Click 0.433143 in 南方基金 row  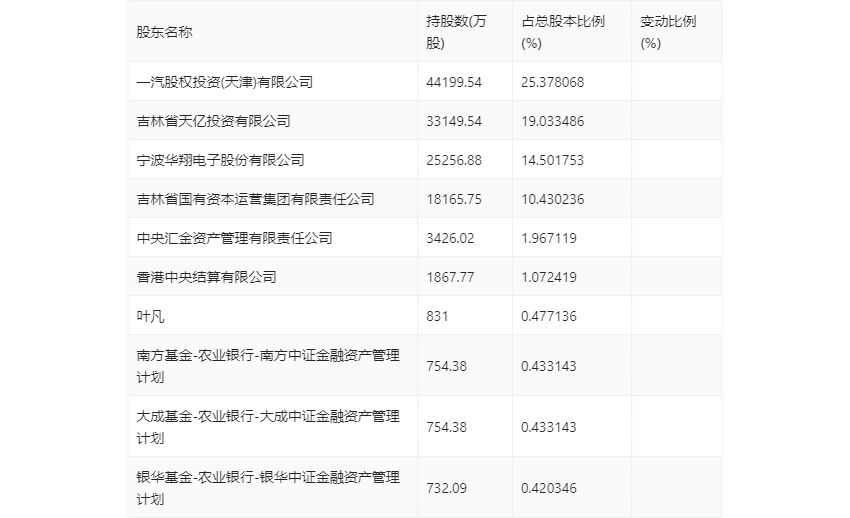(x=549, y=366)
